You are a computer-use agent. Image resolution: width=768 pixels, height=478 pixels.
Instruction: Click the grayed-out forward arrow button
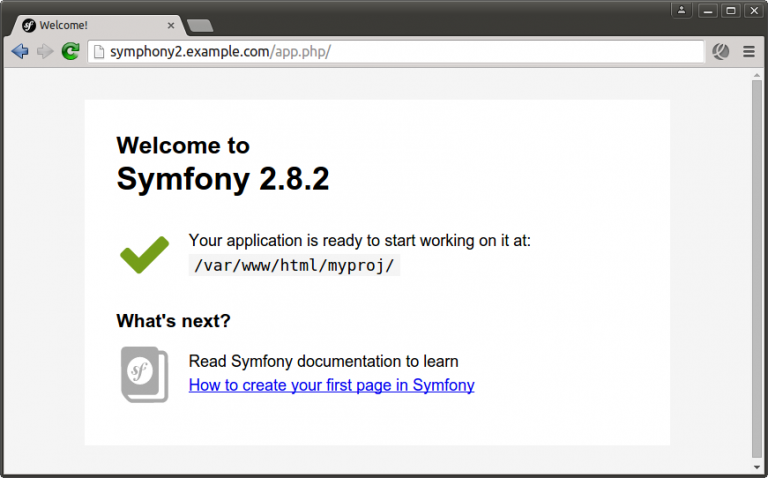pyautogui.click(x=44, y=51)
